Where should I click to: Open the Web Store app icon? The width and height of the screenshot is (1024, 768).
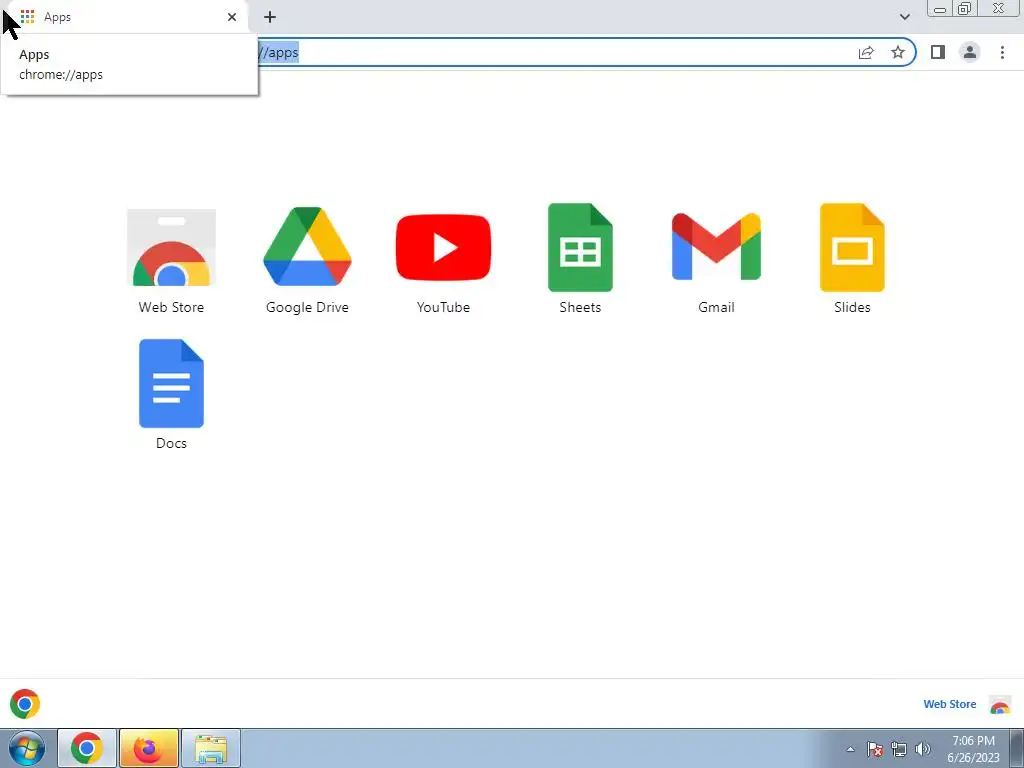coord(171,248)
